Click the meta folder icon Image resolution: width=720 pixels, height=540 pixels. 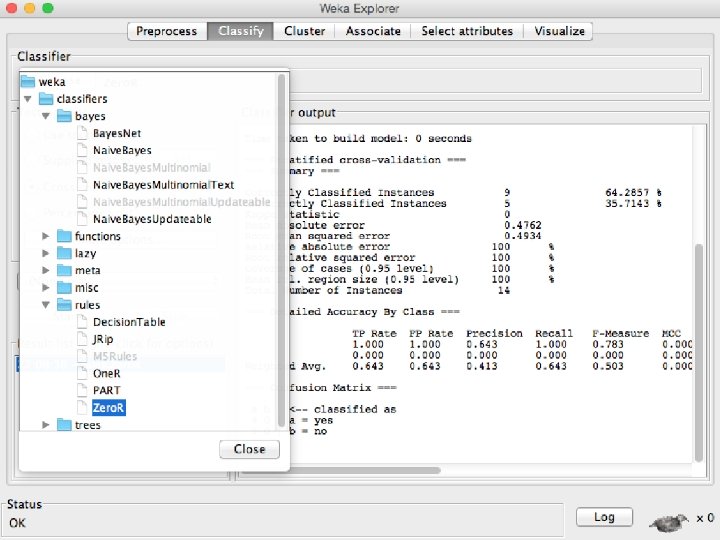coord(64,270)
